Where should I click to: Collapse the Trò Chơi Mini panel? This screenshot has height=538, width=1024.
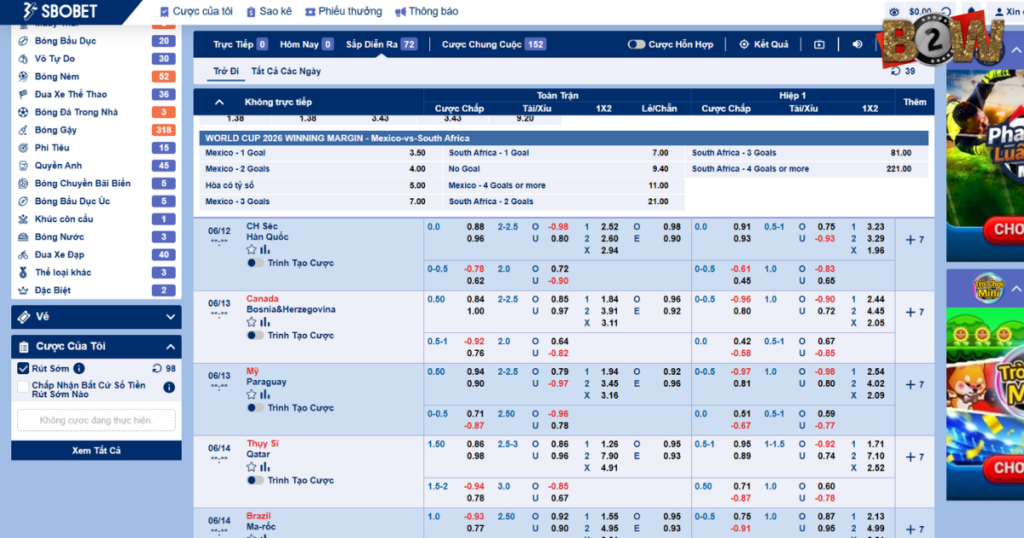pyautogui.click(x=1016, y=289)
